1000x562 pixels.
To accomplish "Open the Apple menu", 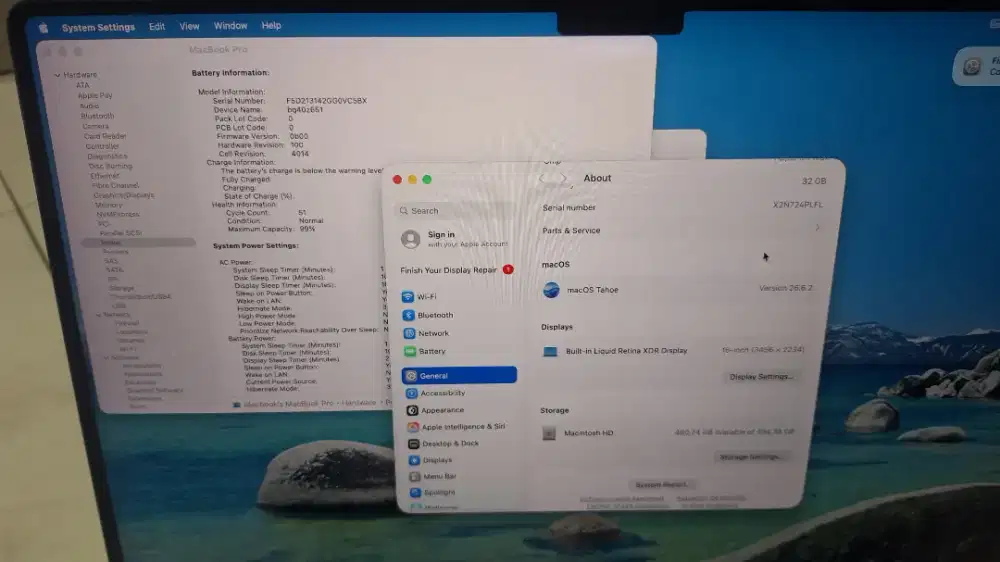I will pos(43,27).
